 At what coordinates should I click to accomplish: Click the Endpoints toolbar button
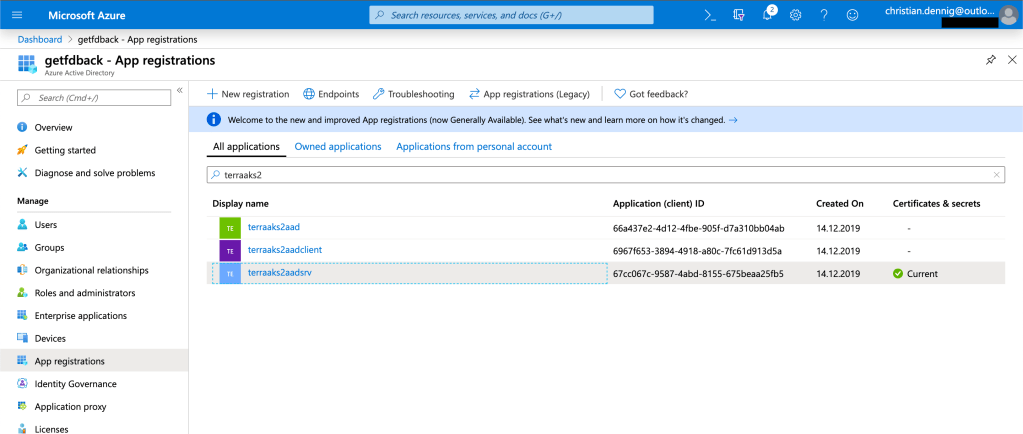pos(331,94)
